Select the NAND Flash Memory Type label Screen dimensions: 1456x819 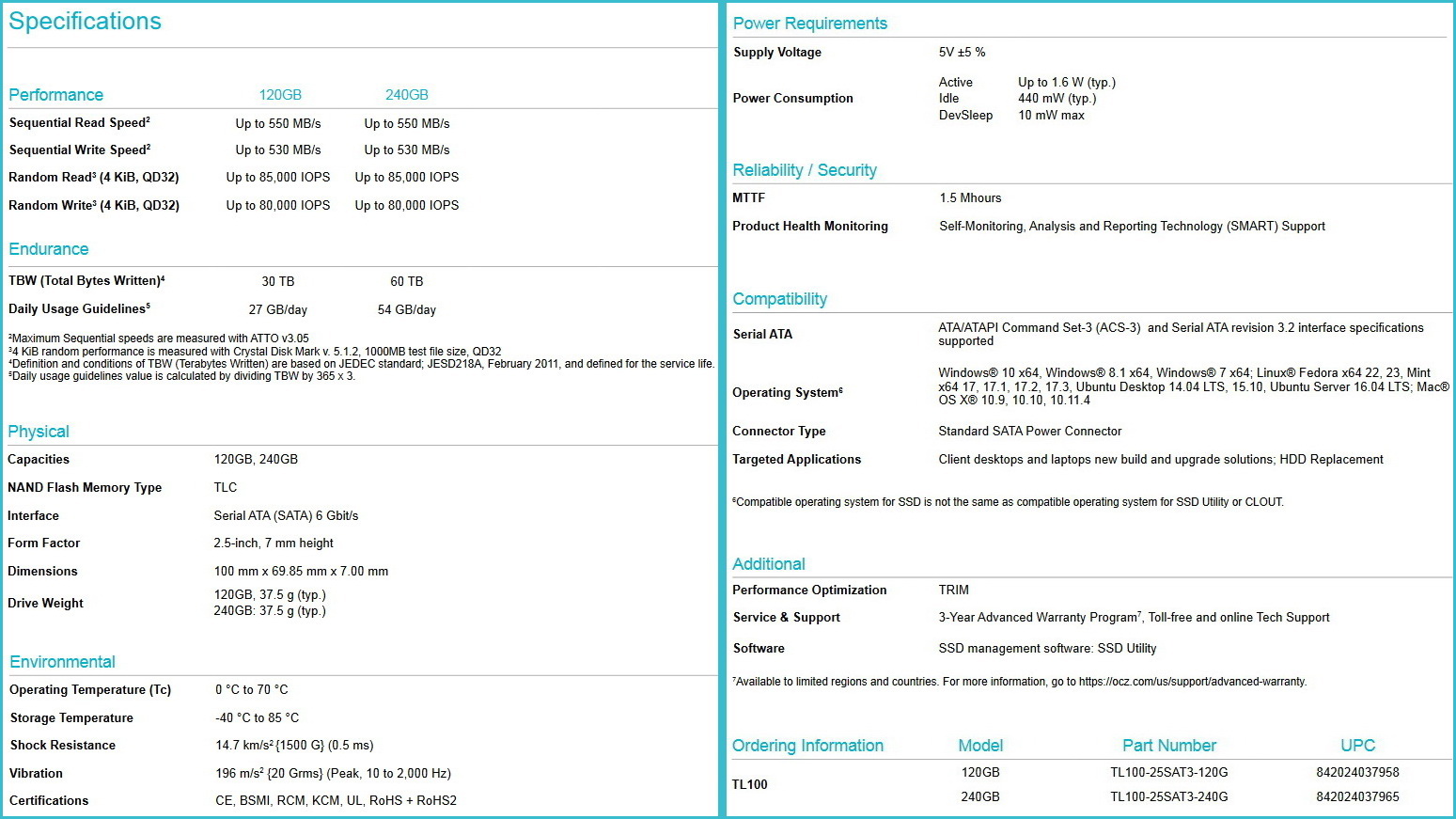point(85,487)
